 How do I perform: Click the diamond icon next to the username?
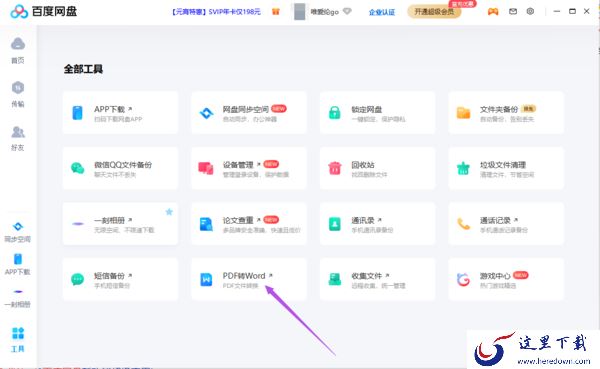point(347,11)
